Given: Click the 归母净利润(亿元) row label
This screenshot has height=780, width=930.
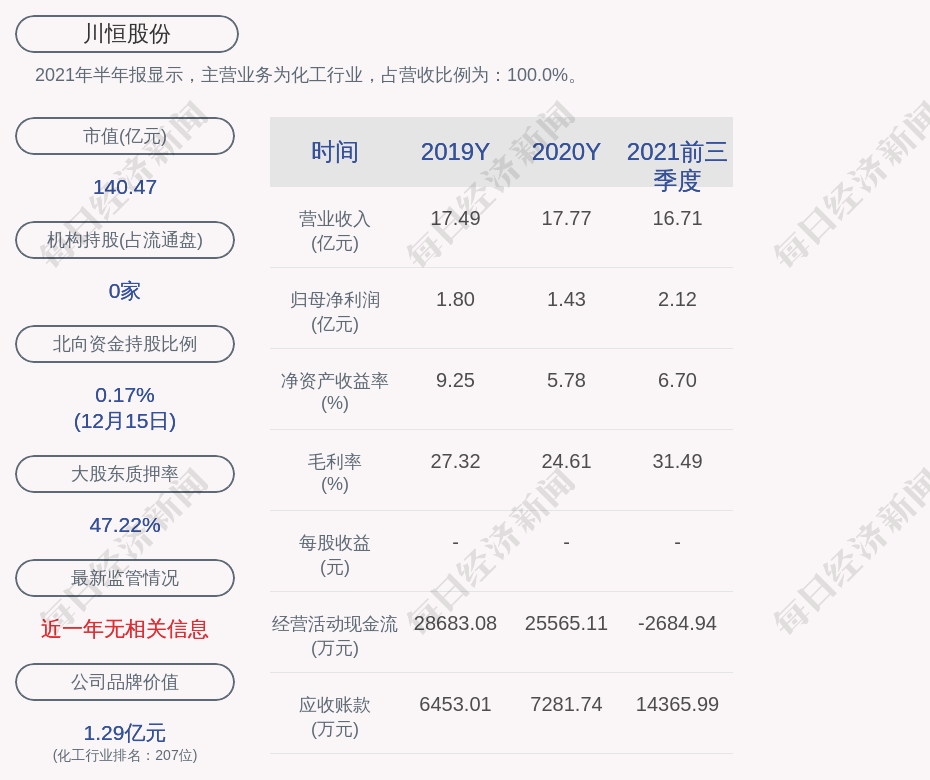Looking at the screenshot, I should point(335,312).
